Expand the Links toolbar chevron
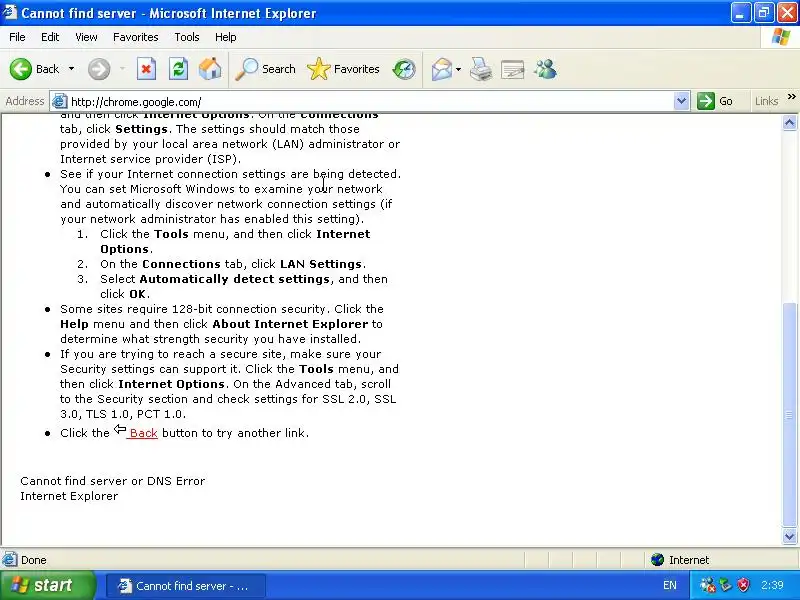800x600 pixels. (791, 96)
